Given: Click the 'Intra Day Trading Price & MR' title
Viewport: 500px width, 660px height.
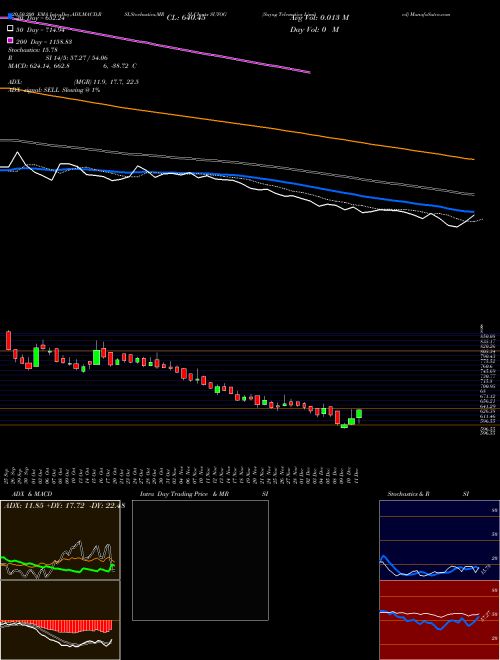Looking at the screenshot, I should [184, 494].
